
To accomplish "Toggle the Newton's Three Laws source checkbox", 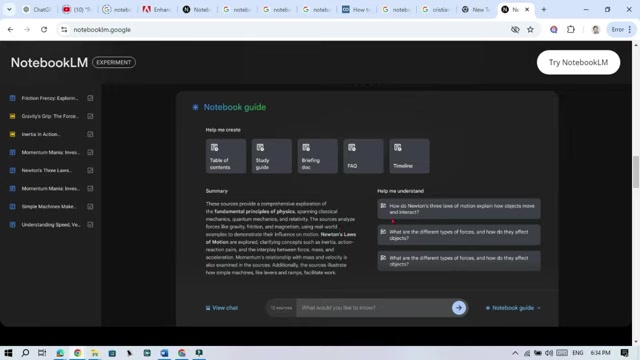I will pos(90,170).
